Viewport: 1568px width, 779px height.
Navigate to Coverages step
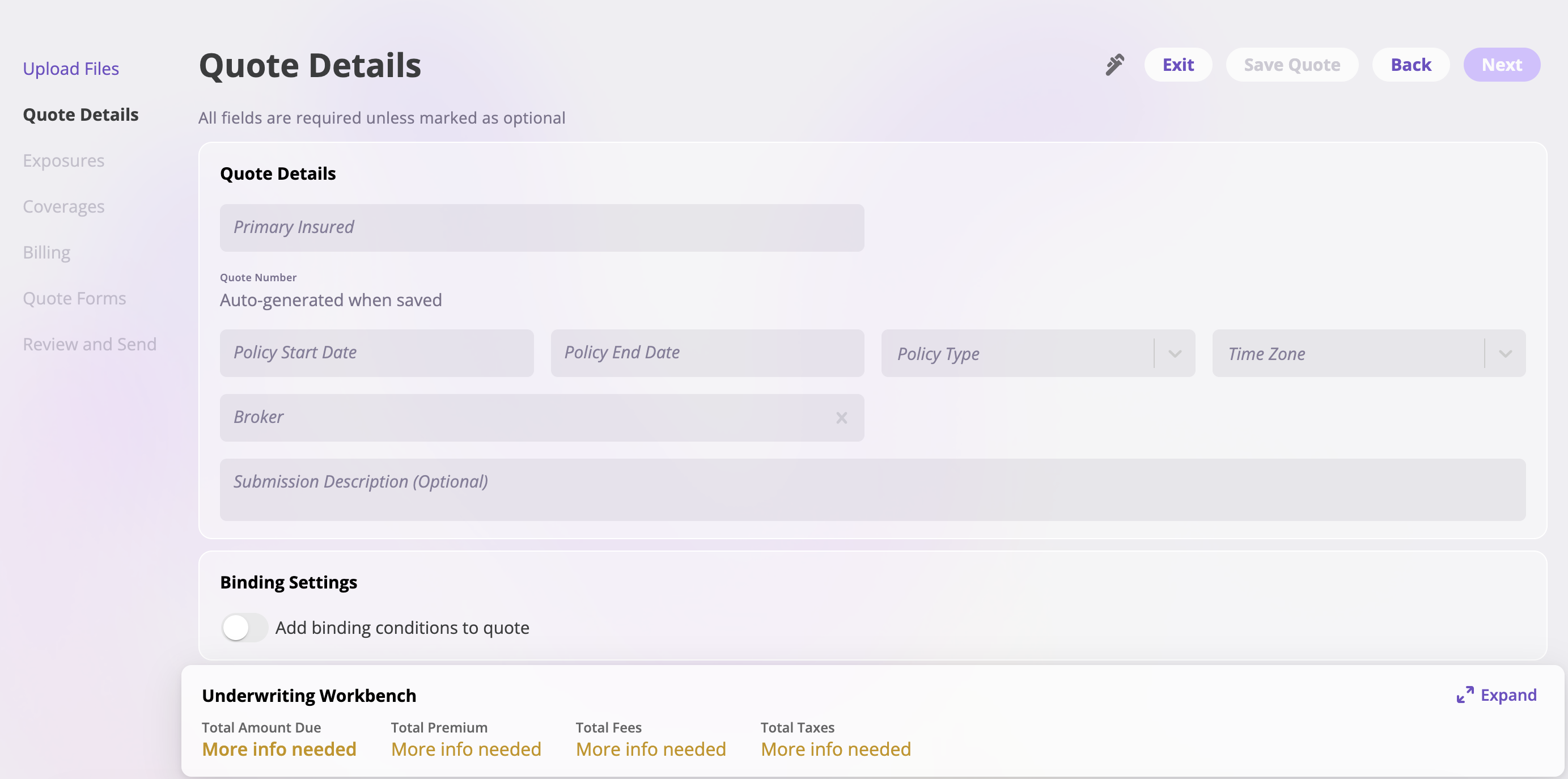click(x=63, y=206)
